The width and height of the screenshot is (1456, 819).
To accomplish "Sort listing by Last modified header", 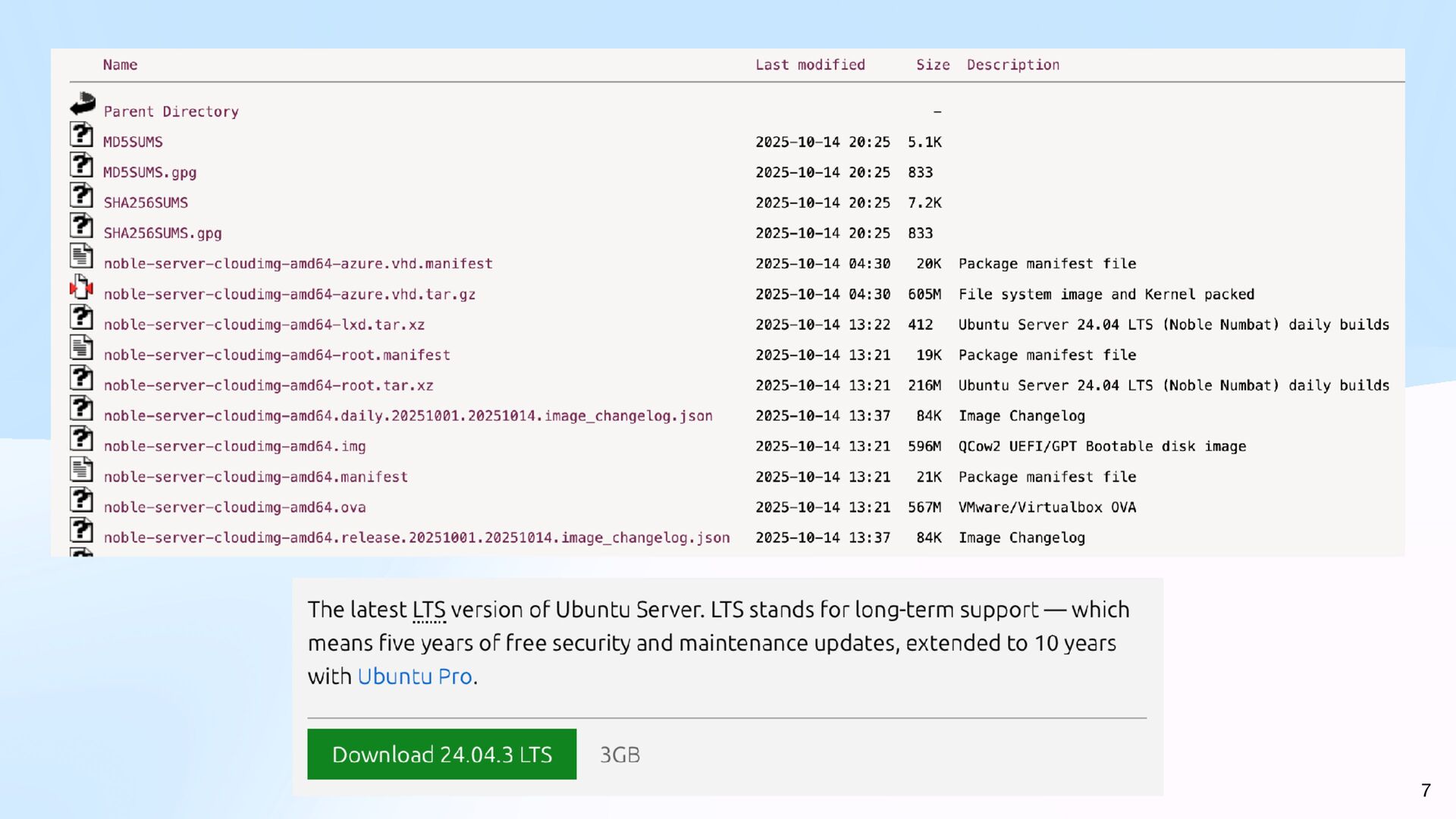I will tap(810, 65).
